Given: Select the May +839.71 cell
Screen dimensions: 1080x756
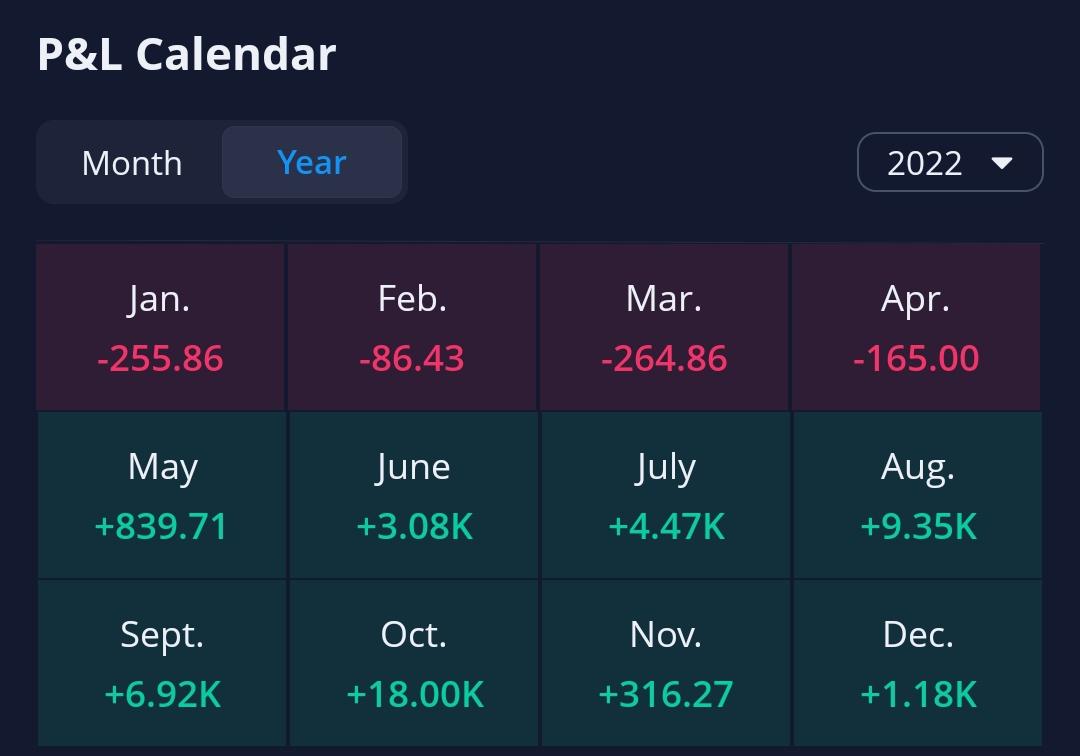Looking at the screenshot, I should click(162, 496).
